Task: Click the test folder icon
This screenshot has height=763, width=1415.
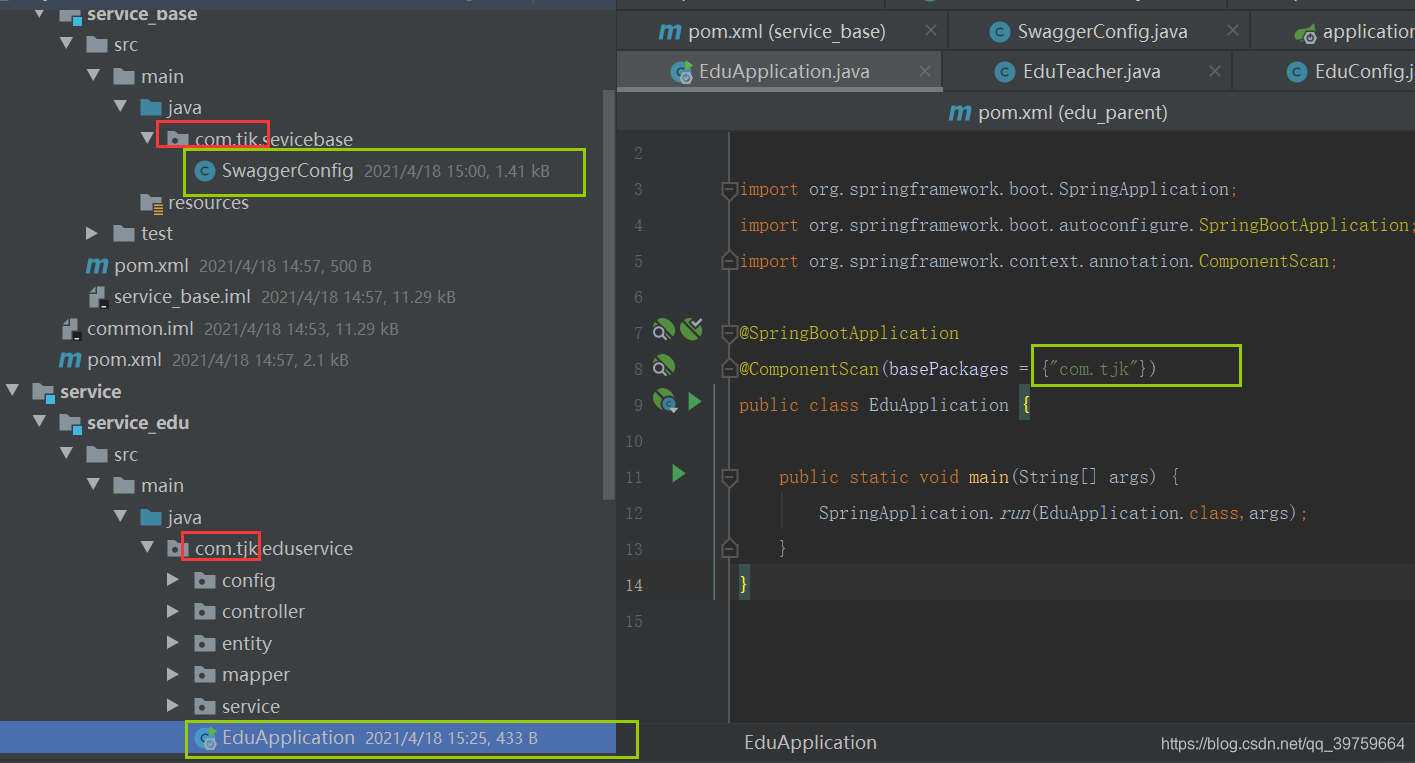Action: pyautogui.click(x=125, y=233)
